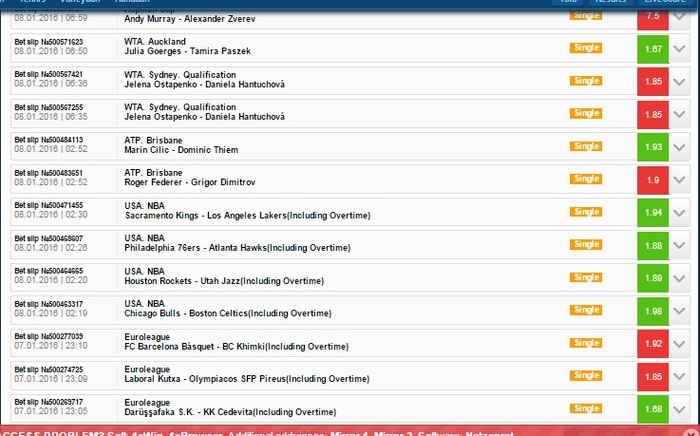This screenshot has width=700, height=436.
Task: Expand the Philadelphia 76ers - Atlanta Hawks bet
Action: click(x=679, y=245)
